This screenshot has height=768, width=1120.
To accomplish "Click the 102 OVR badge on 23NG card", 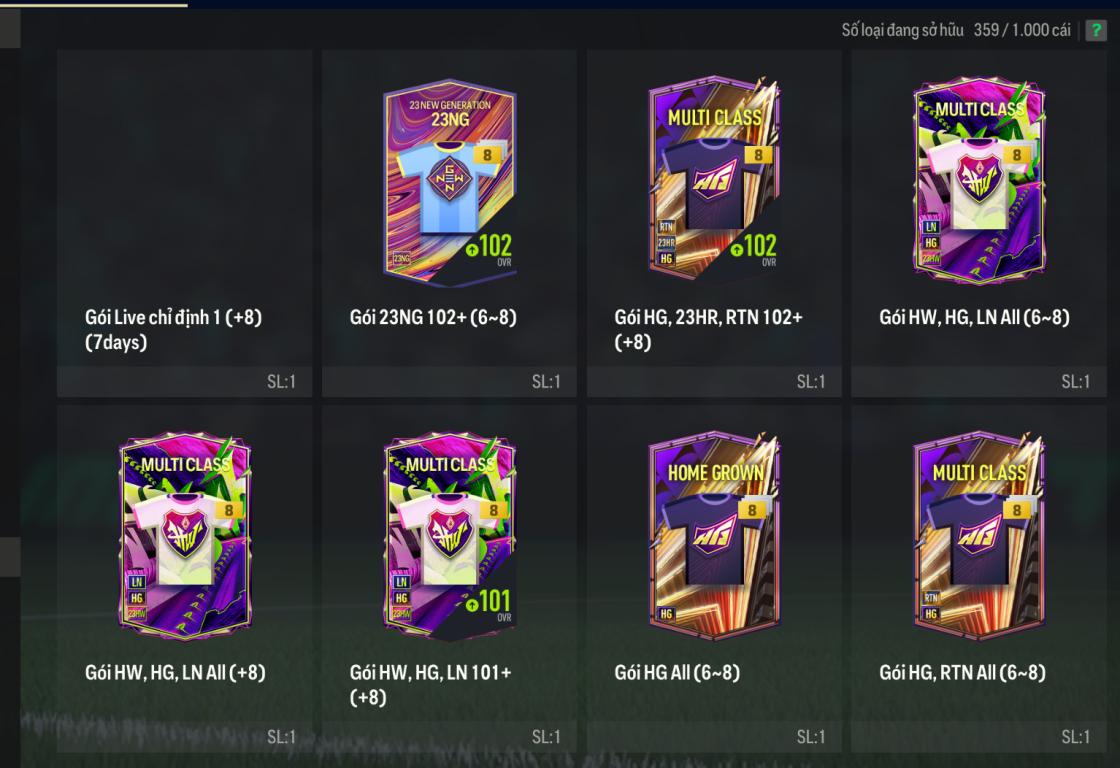I will [x=489, y=249].
